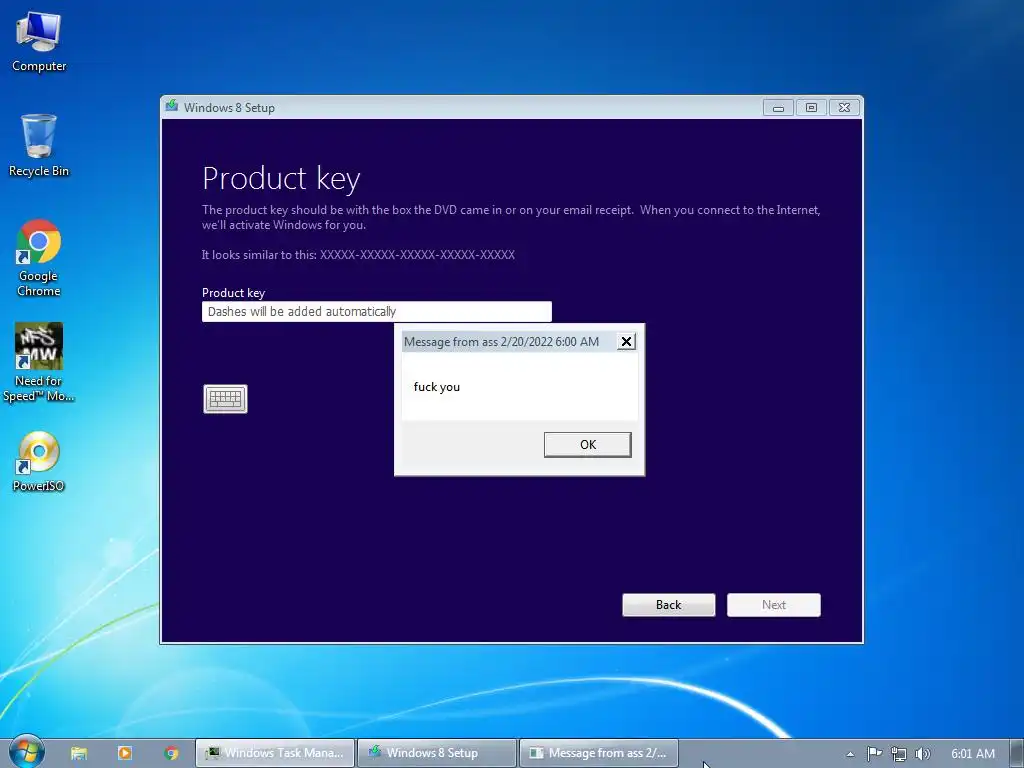This screenshot has width=1024, height=768.
Task: Select the Google Chrome desktop shortcut
Action: pyautogui.click(x=39, y=258)
